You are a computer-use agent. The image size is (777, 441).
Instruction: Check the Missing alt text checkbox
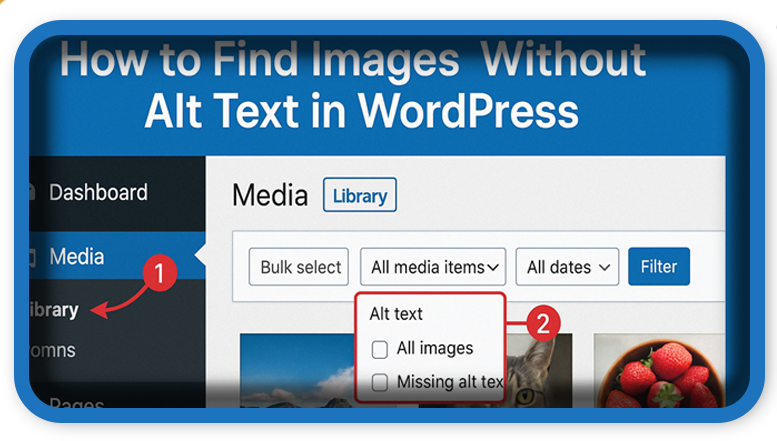point(380,382)
